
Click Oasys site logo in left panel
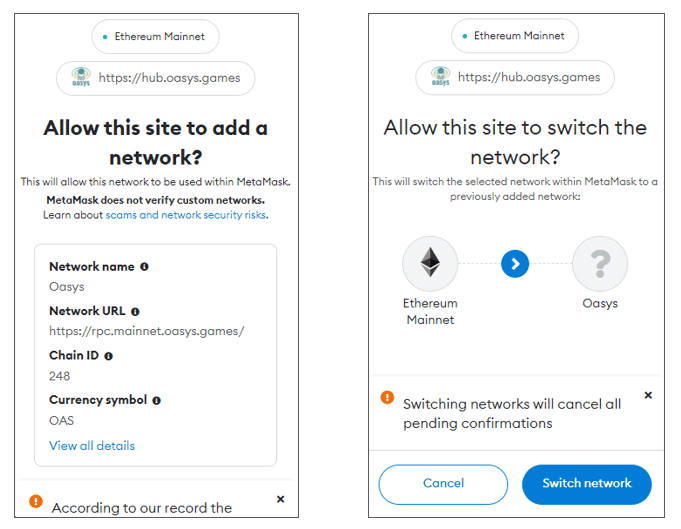click(x=80, y=77)
